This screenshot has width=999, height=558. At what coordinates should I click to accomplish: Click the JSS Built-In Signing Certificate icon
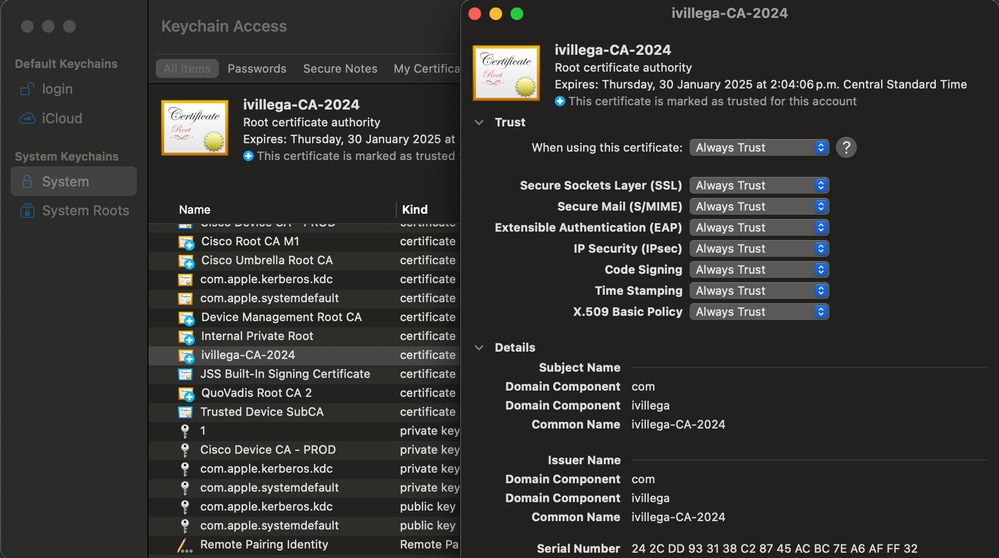(185, 375)
